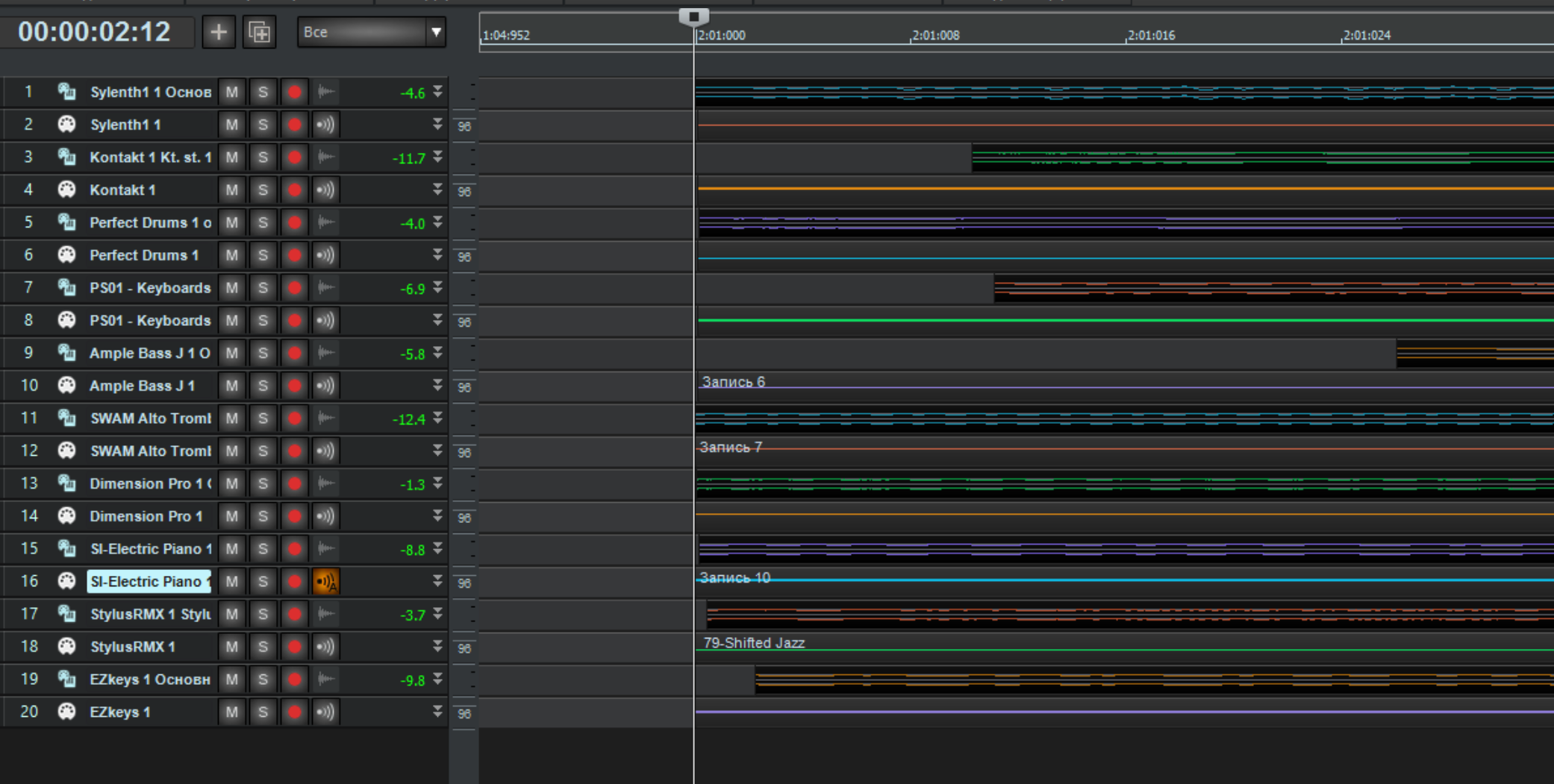Select the Запись 6 clip
Viewport: 1554px width, 784px height.
click(x=733, y=383)
